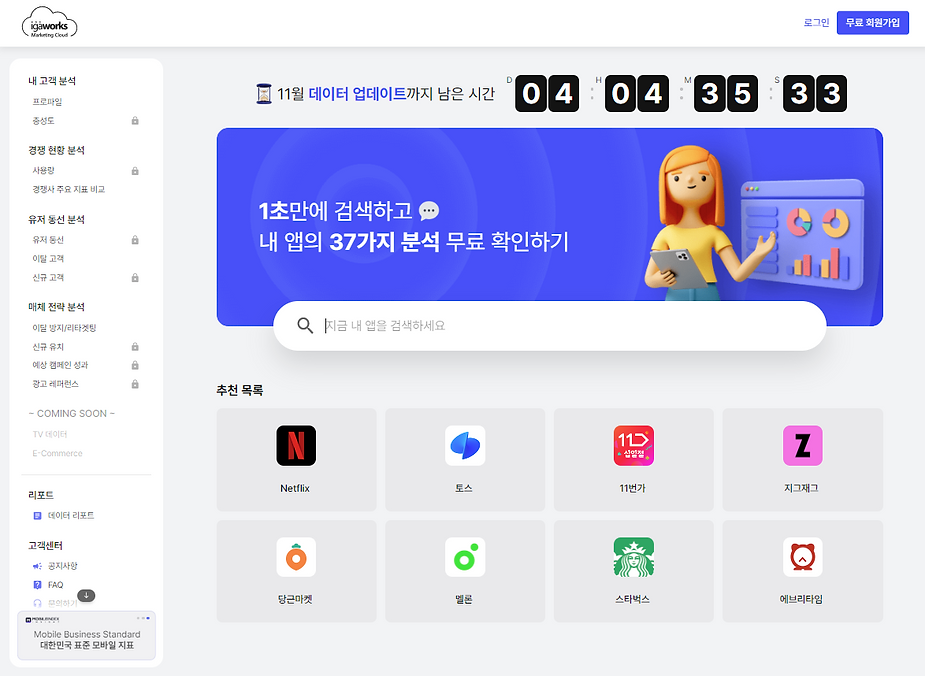925x676 pixels.
Task: Select 사용량 in sidebar
Action: 43,170
